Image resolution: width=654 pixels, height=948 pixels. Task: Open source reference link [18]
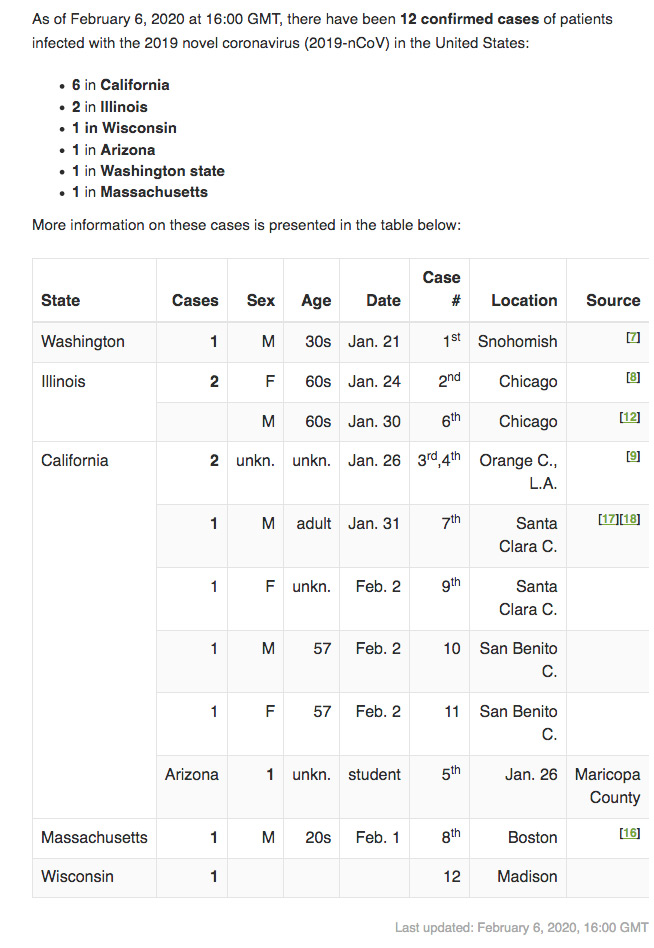629,519
